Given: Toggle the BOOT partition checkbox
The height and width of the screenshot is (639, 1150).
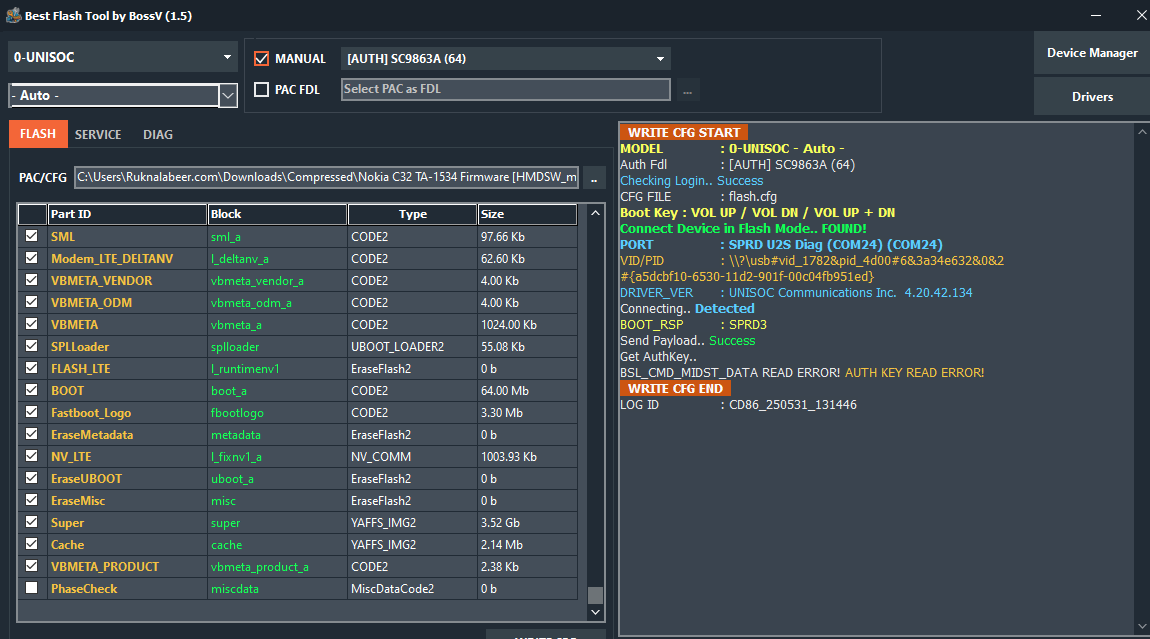Looking at the screenshot, I should point(31,390).
